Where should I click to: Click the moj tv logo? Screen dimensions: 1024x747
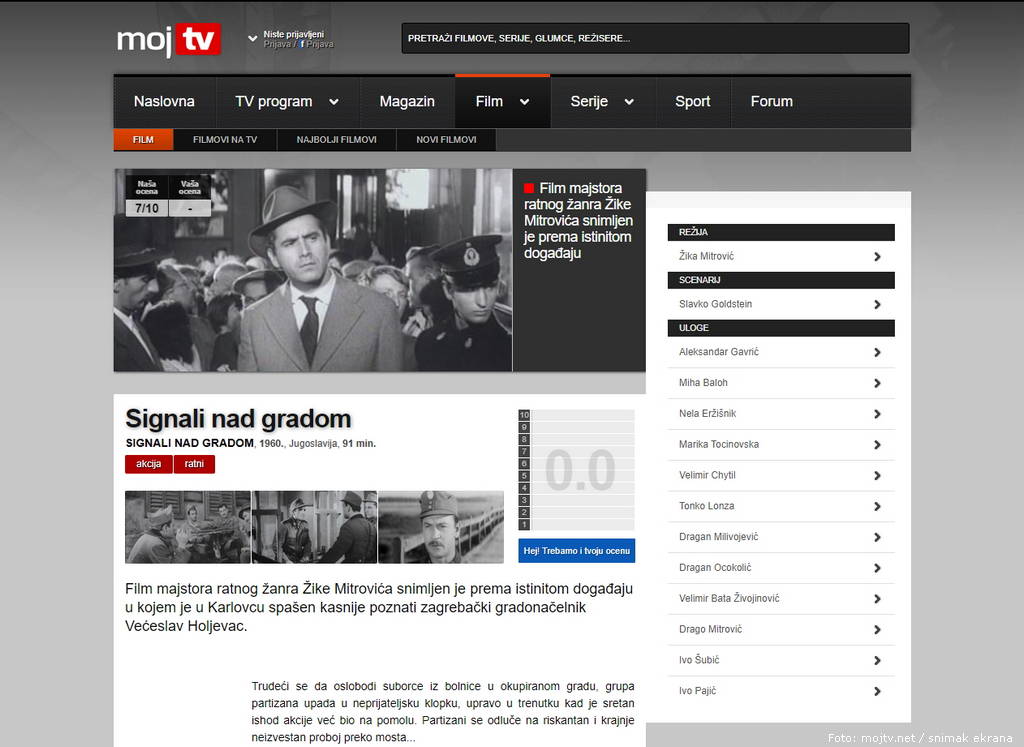(168, 40)
